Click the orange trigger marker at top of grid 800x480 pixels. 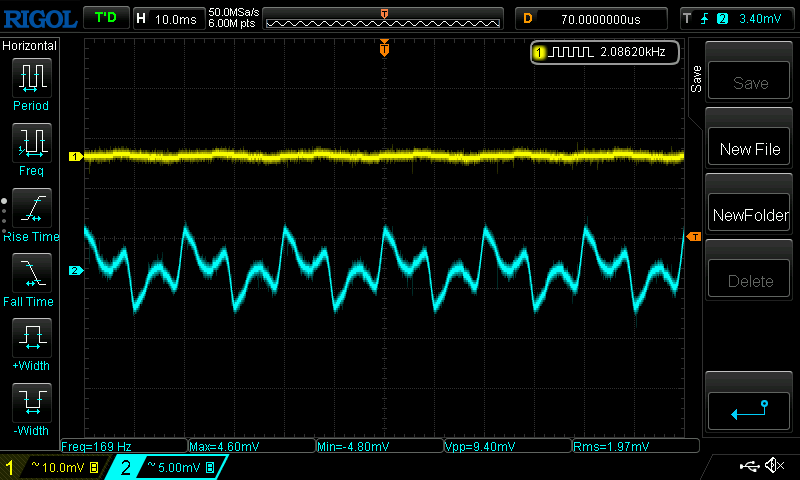pyautogui.click(x=384, y=48)
